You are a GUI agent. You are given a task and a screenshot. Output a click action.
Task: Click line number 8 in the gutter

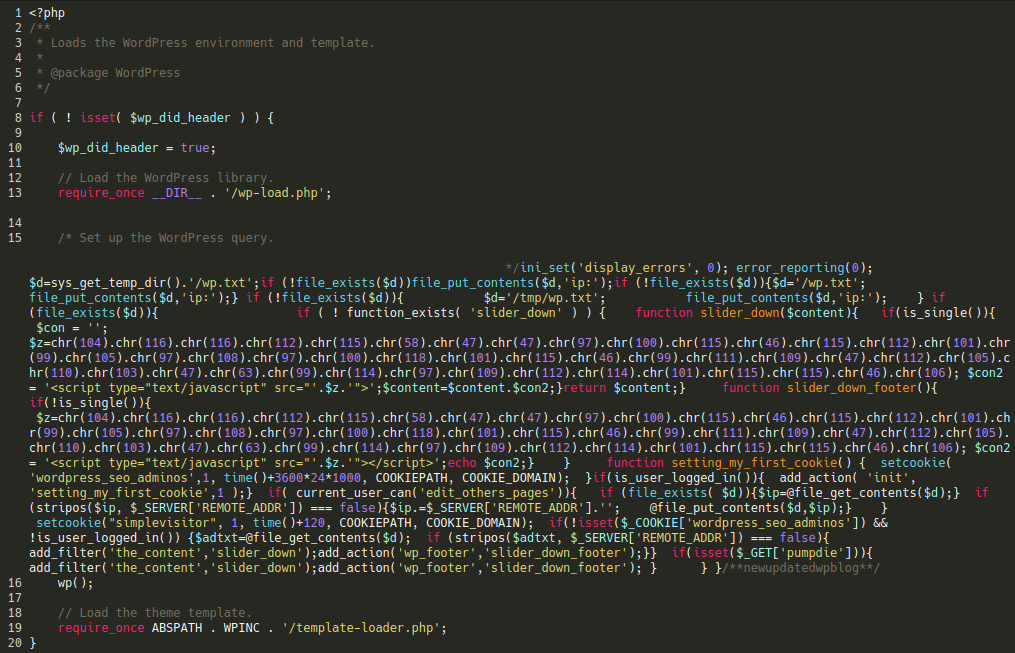tap(18, 118)
